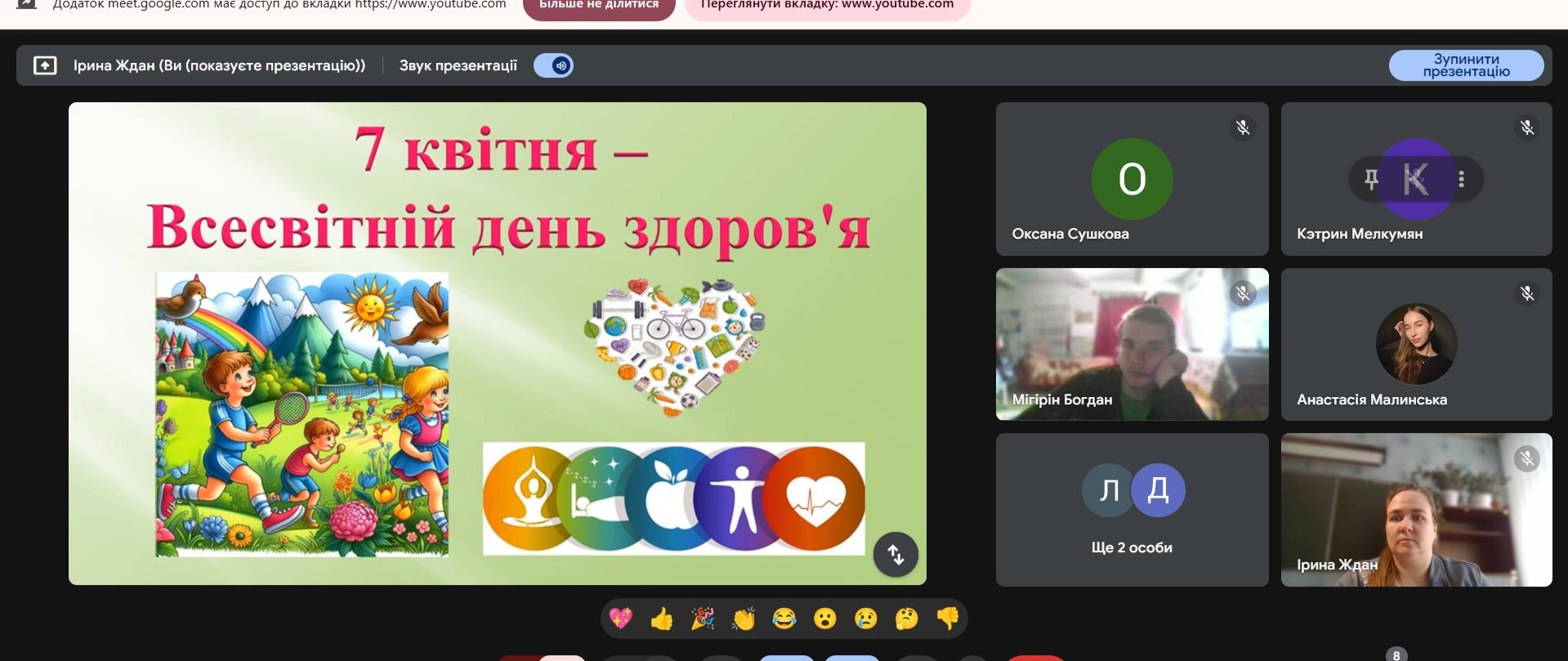
Task: Select Мігірін Богдан's video tile
Action: (x=1132, y=344)
